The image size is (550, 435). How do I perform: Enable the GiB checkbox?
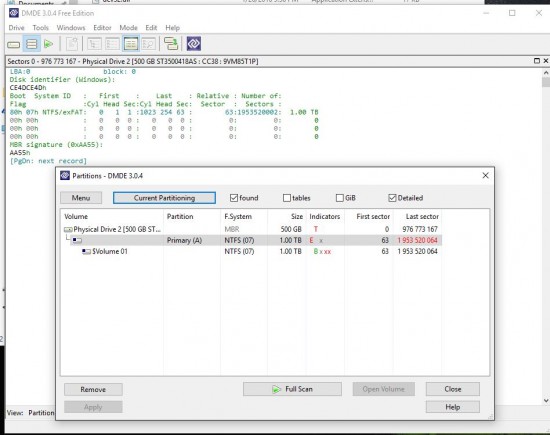click(340, 198)
